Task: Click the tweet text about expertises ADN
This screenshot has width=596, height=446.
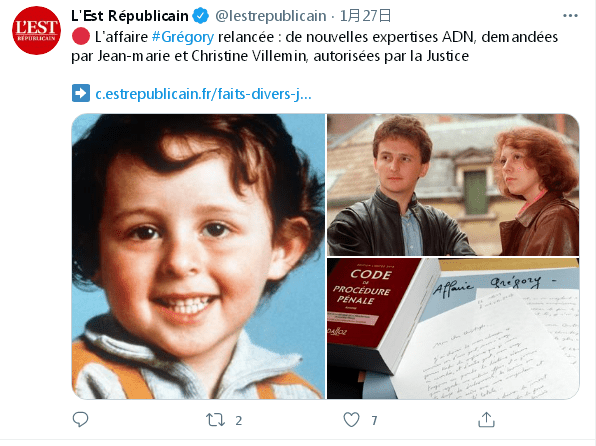Action: [315, 46]
